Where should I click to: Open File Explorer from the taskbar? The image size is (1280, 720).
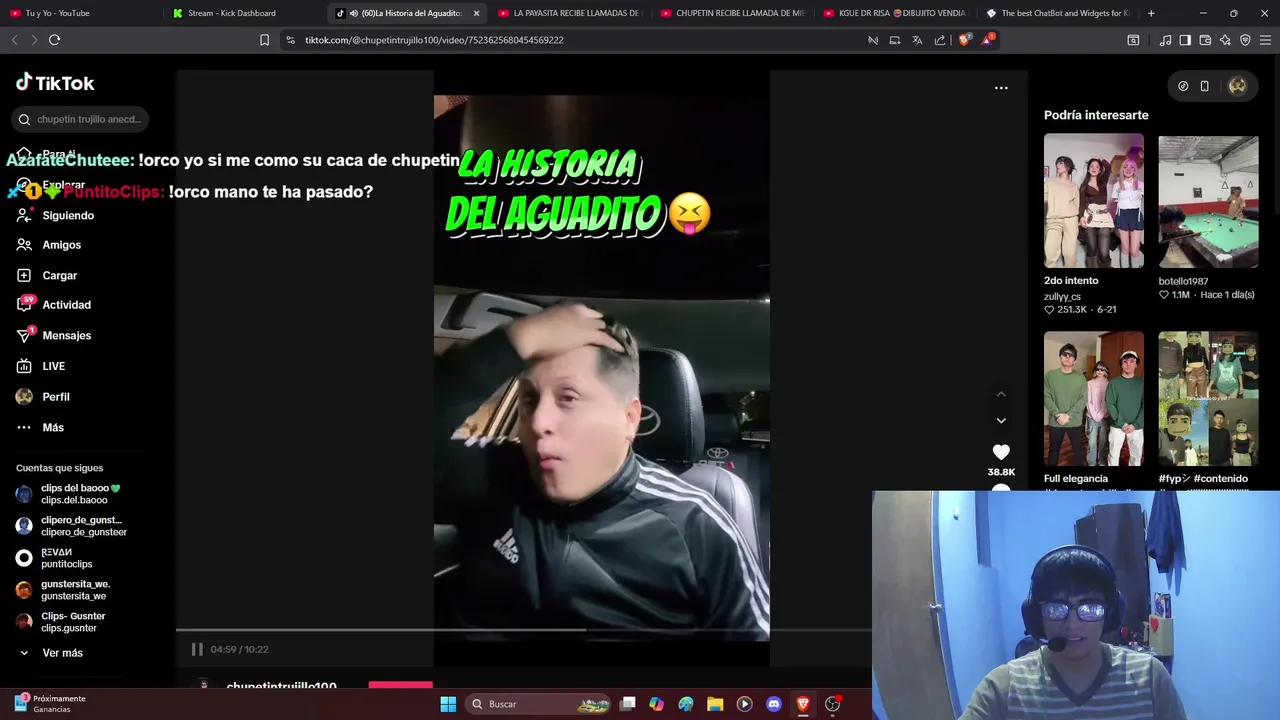[x=715, y=704]
